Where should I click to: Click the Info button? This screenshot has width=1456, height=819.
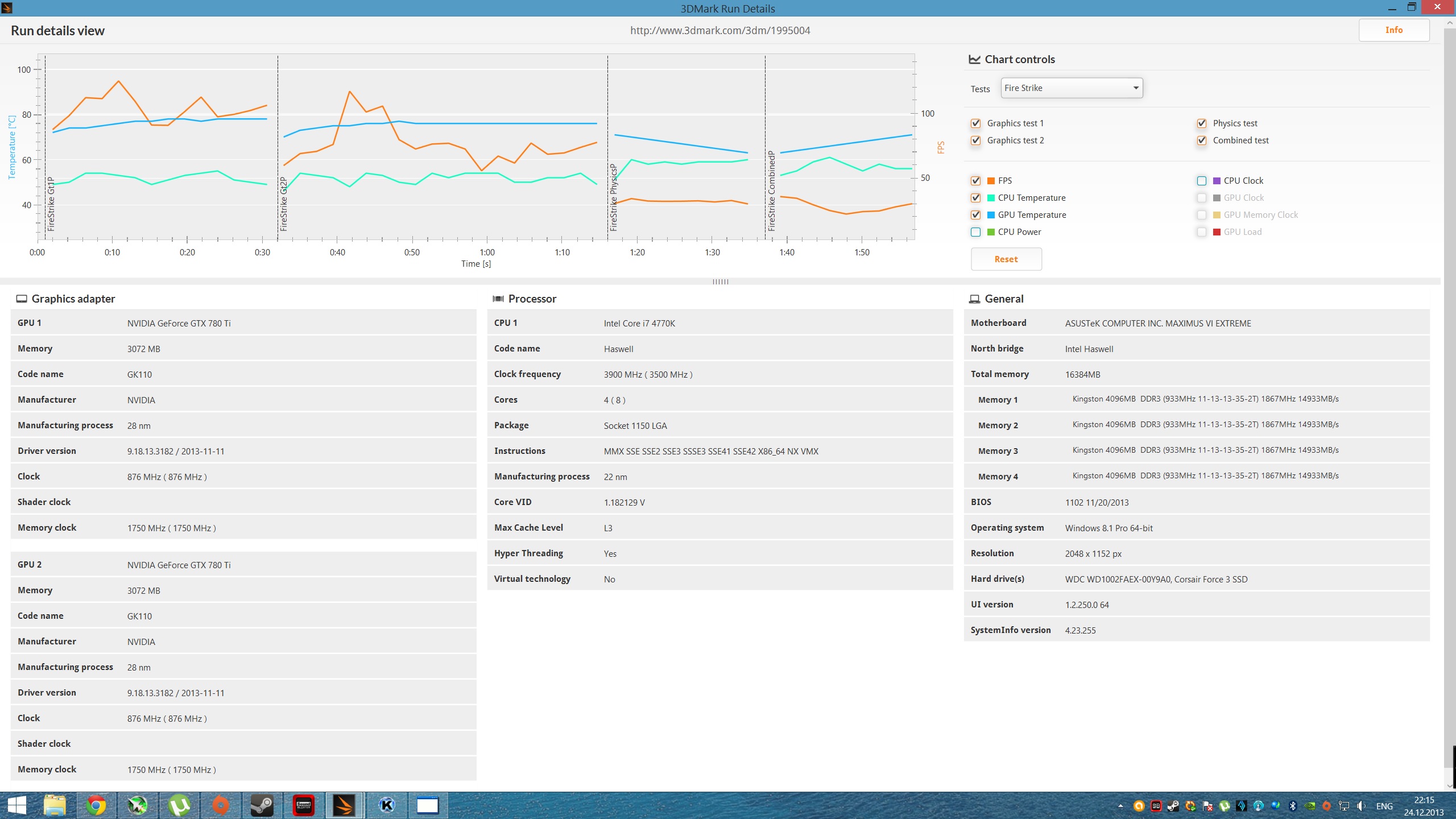click(1393, 30)
